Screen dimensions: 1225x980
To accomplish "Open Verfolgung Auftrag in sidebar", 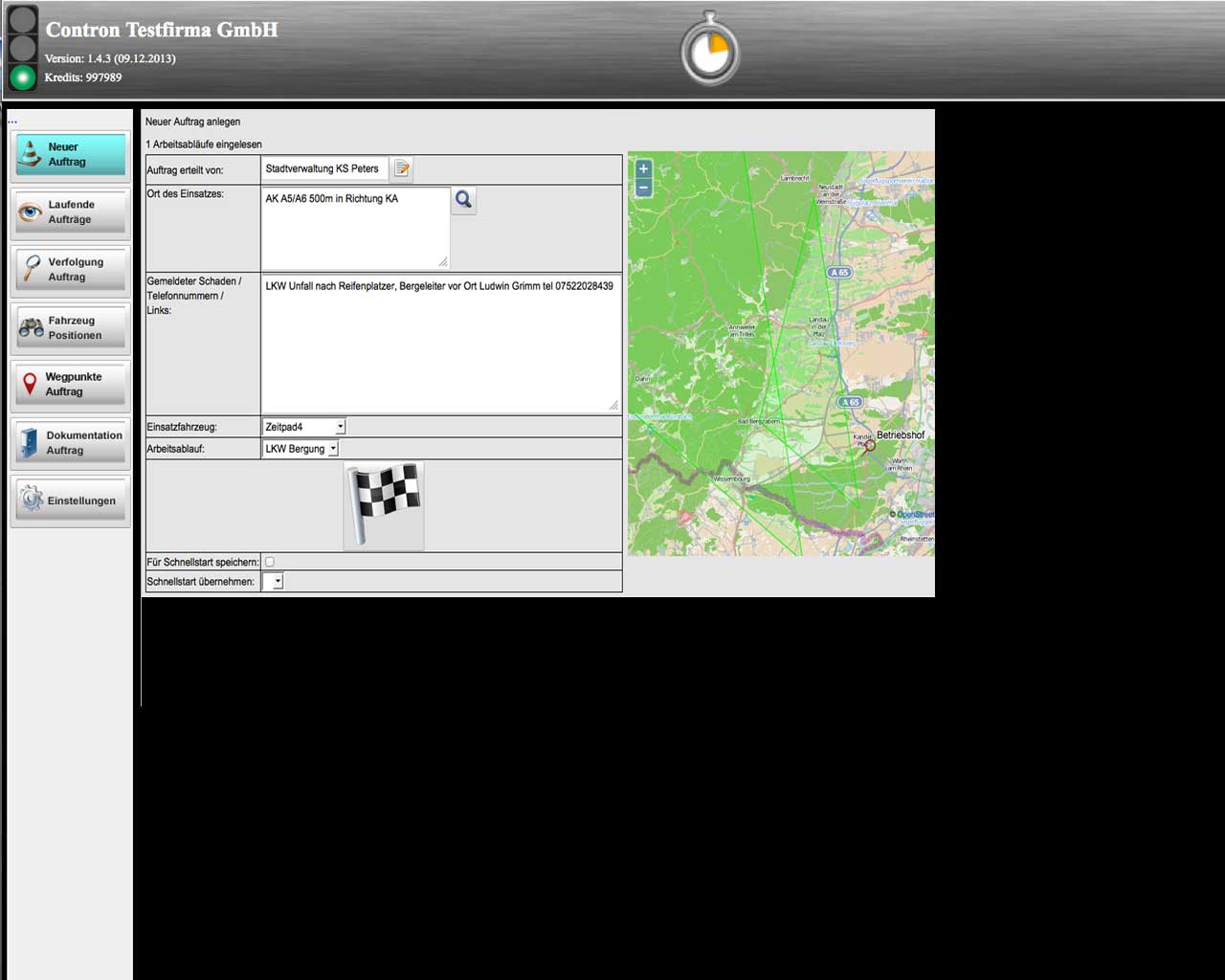I will tap(70, 270).
